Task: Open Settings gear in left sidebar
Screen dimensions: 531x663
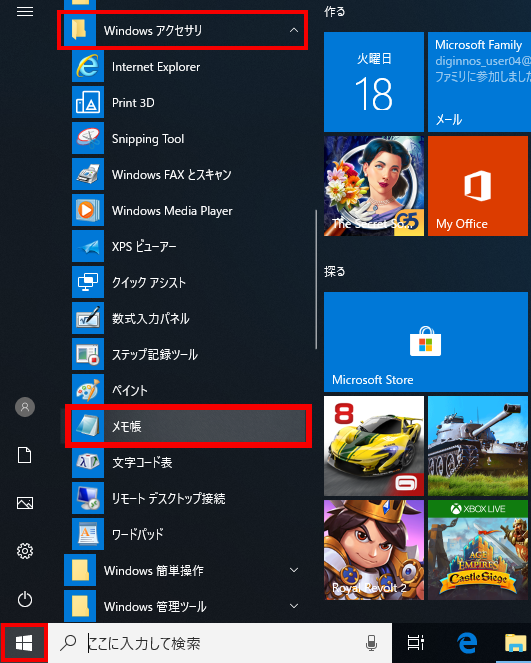Action: (x=25, y=551)
